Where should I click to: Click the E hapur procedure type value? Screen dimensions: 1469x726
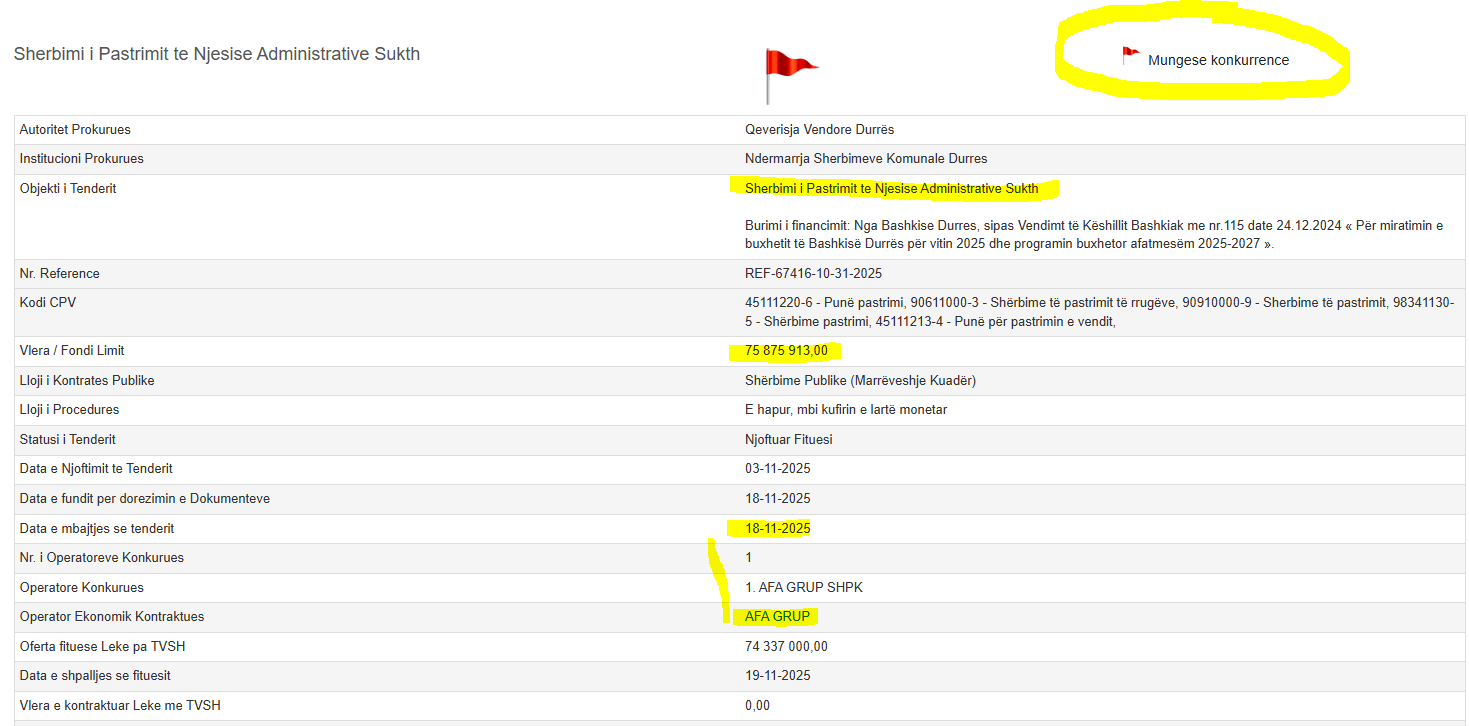coord(846,409)
